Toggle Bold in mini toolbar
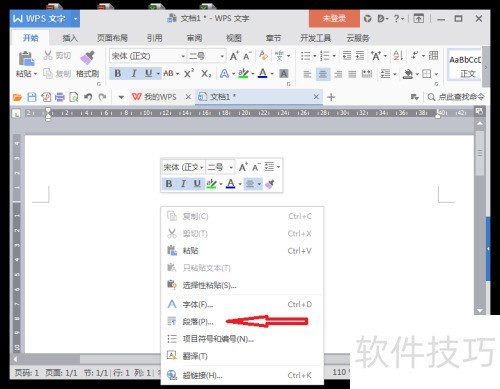Screen dimensions: 500x389 169,184
